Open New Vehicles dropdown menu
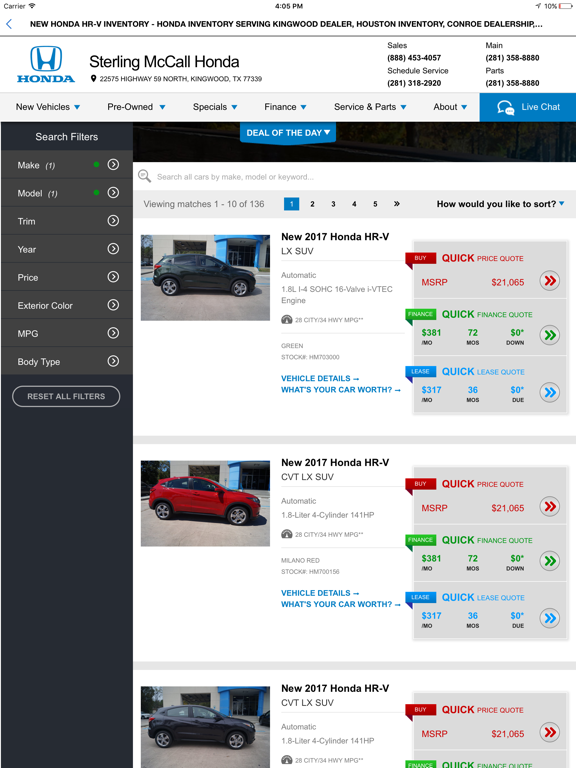The height and width of the screenshot is (768, 576). coord(48,107)
